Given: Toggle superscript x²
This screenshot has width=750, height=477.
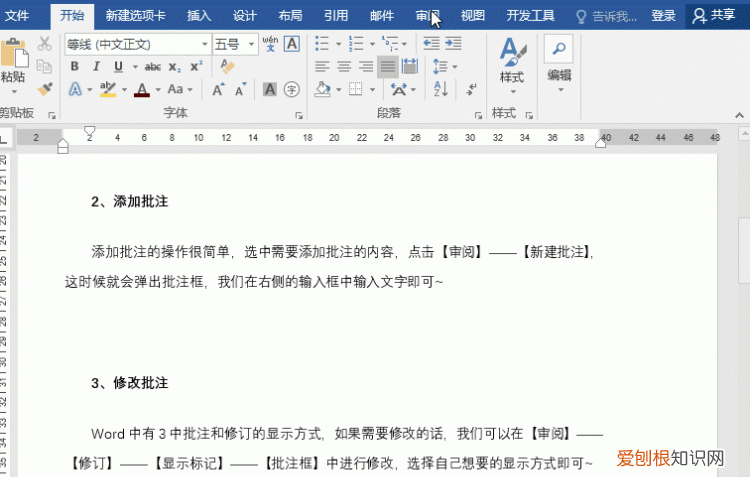Looking at the screenshot, I should (x=196, y=67).
